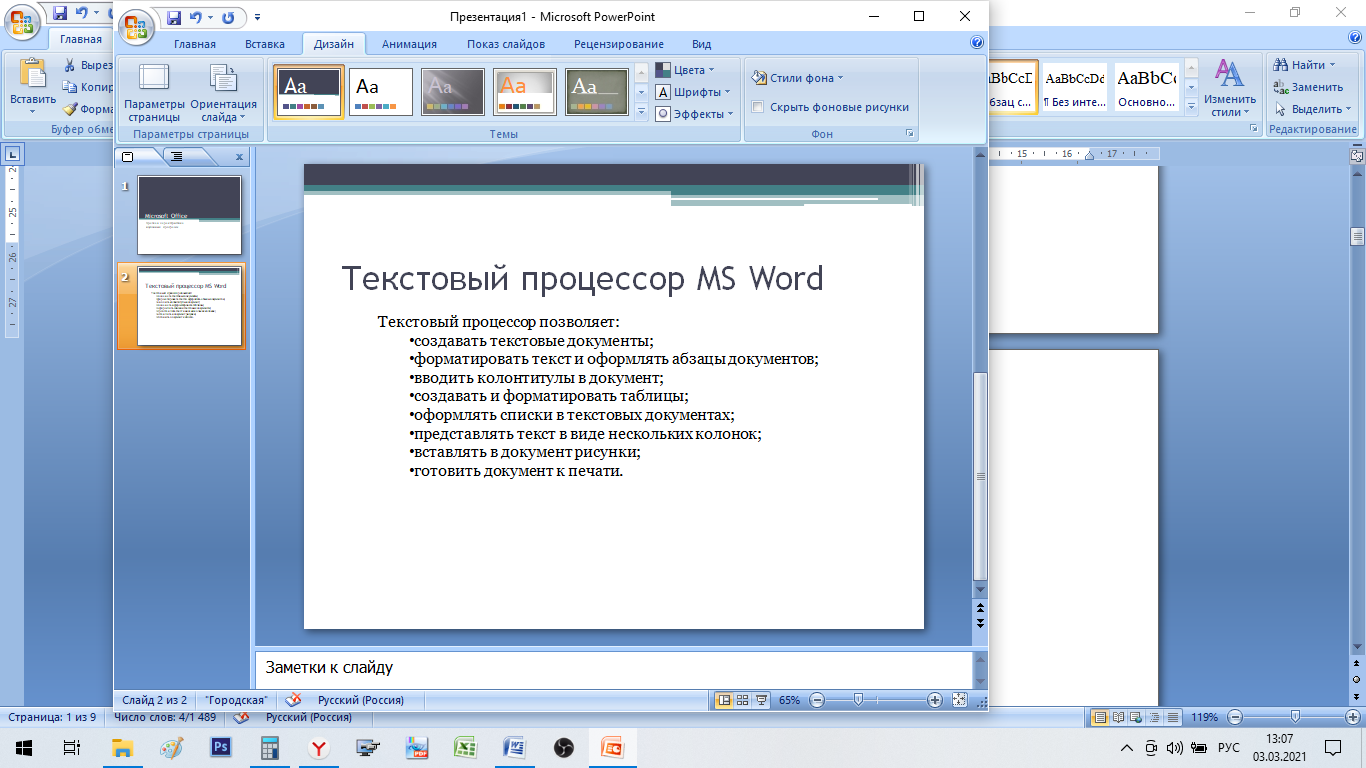The image size is (1366, 768).
Task: Open PowerPoint quick access toolbar customize arrow
Action: (x=257, y=17)
